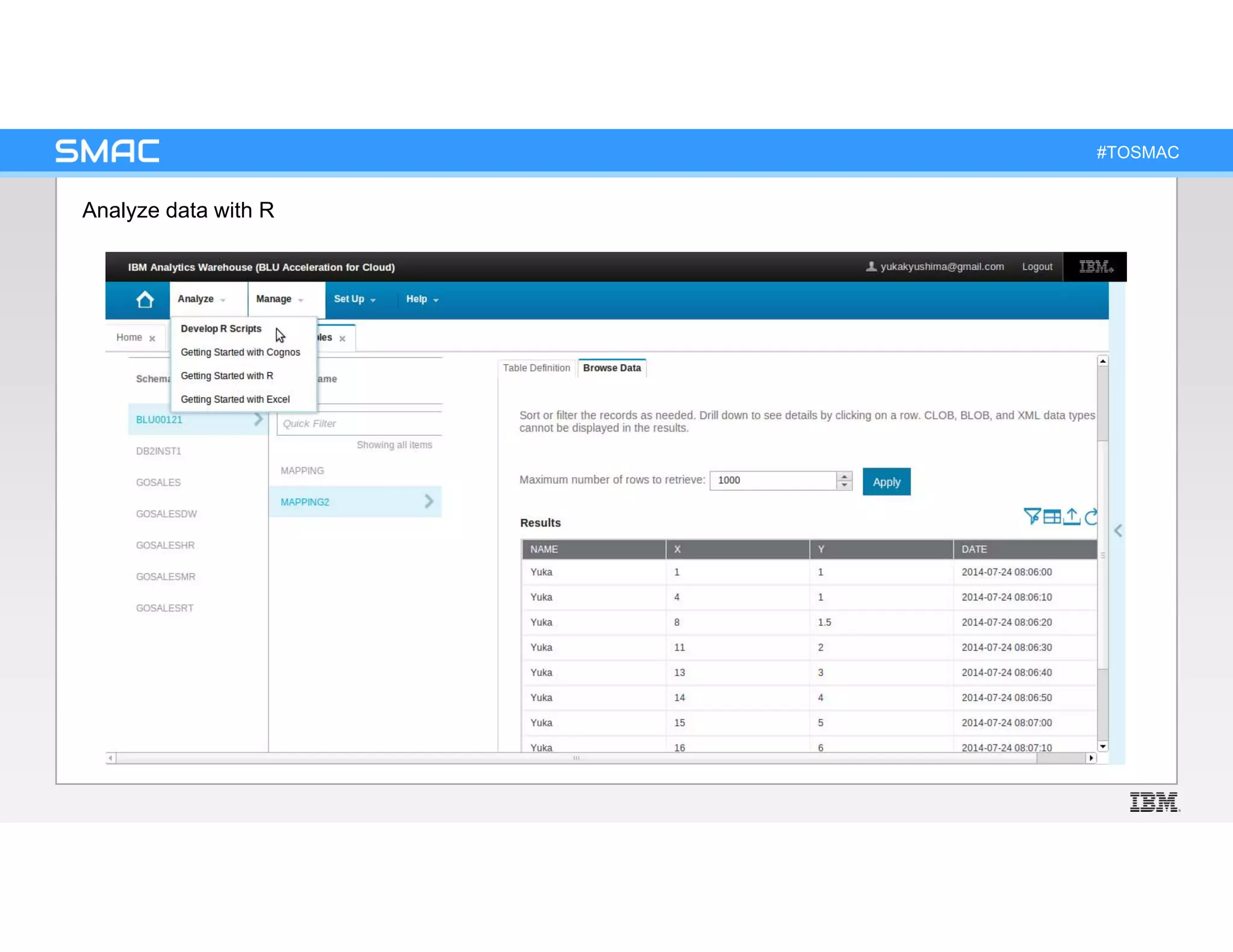Screen dimensions: 1233x952
Task: Expand the right side panel chevron
Action: (1118, 530)
